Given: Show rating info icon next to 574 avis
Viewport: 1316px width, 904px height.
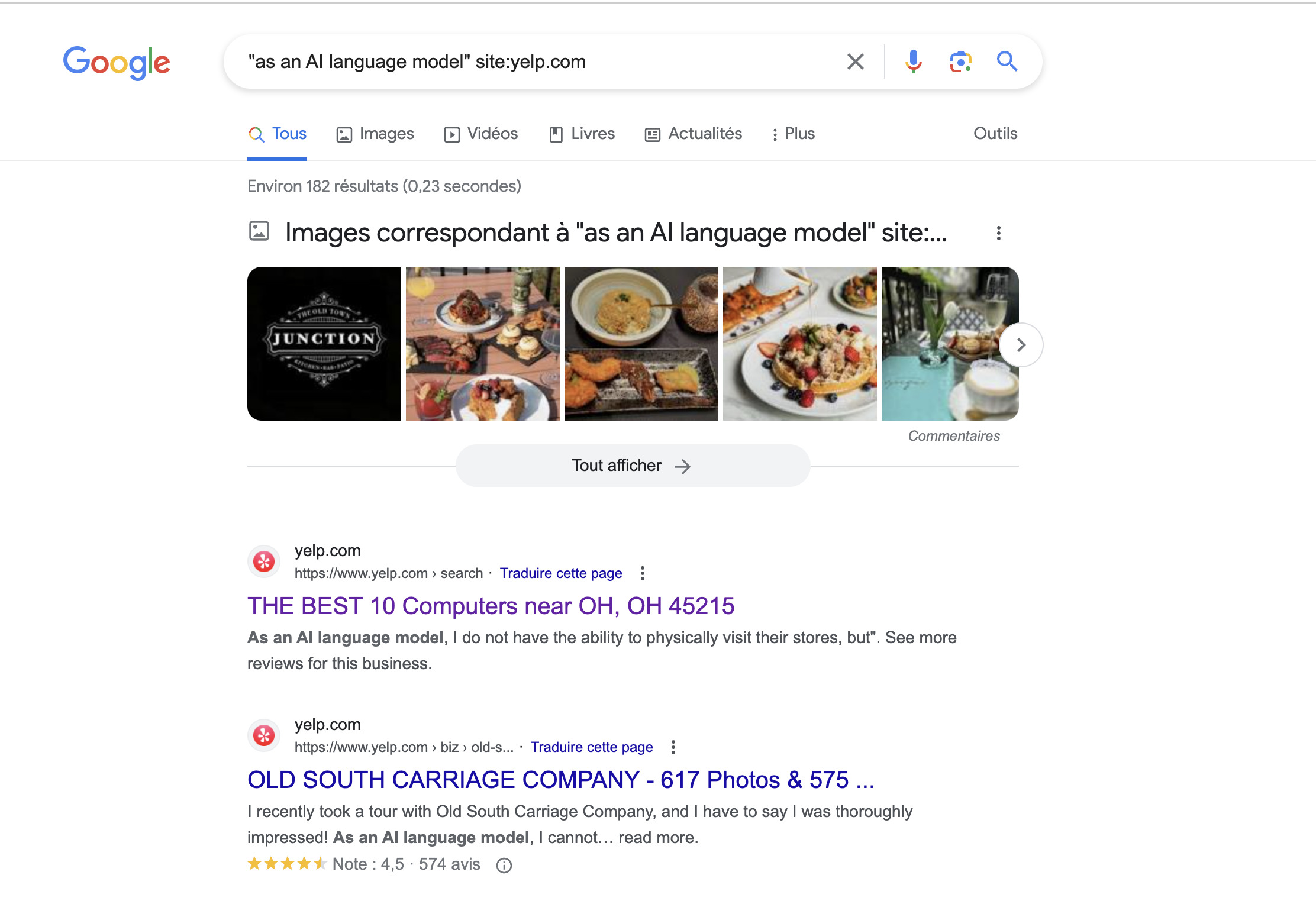Looking at the screenshot, I should click(x=504, y=866).
